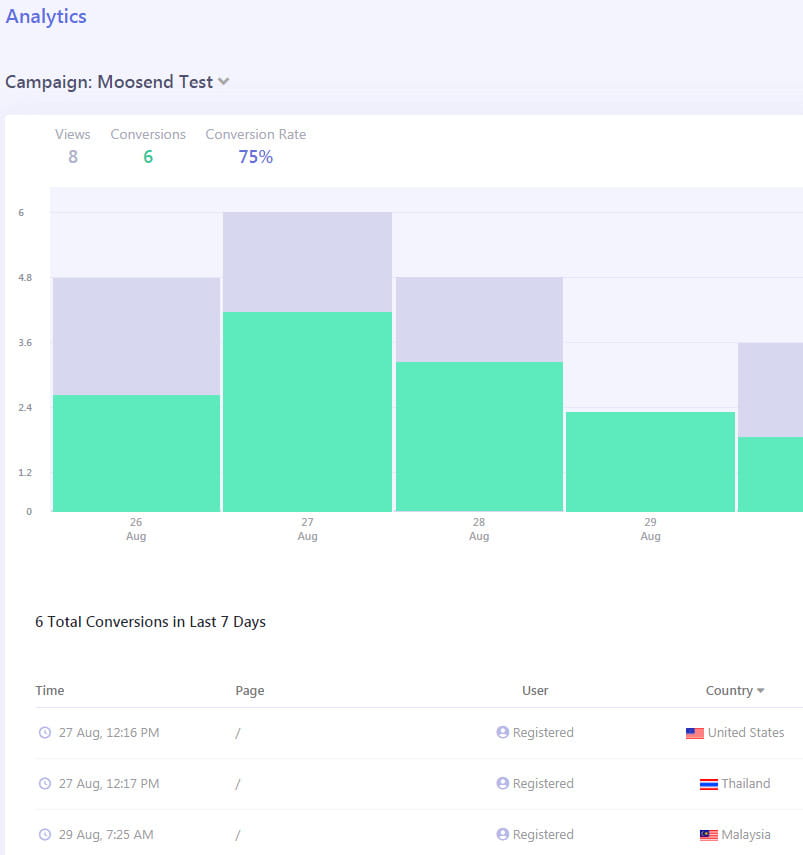
Task: Click the sort arrow next to Country
Action: [x=761, y=691]
